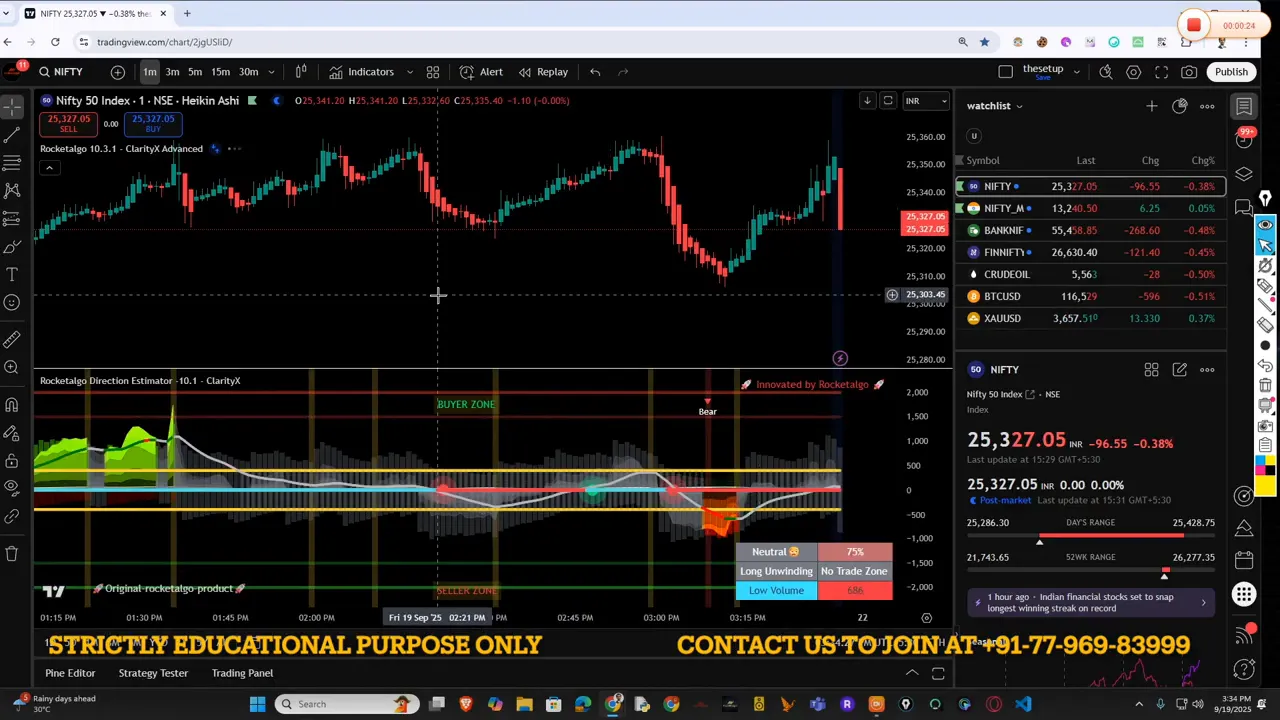Click the Publish button
1280x720 pixels.
pos(1231,72)
